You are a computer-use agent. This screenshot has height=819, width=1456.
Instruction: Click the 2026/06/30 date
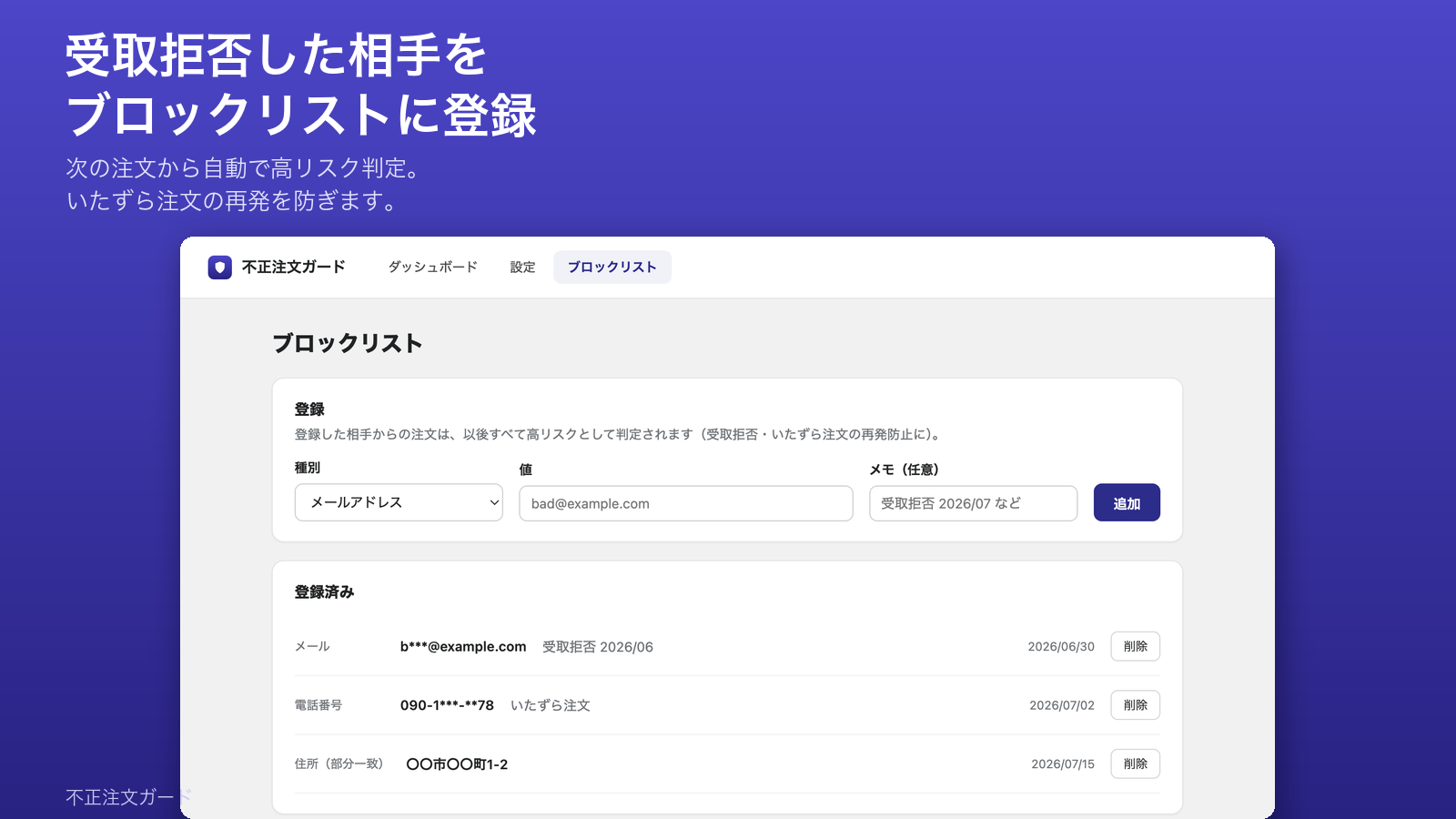1061,647
